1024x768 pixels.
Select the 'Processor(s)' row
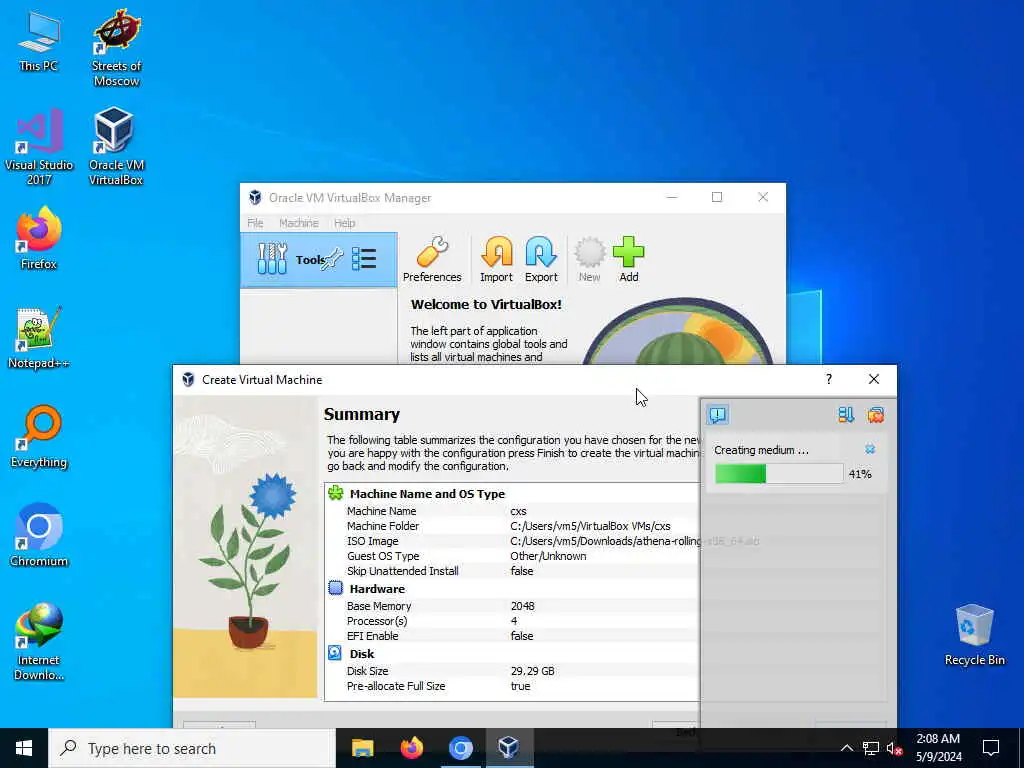[x=512, y=621]
